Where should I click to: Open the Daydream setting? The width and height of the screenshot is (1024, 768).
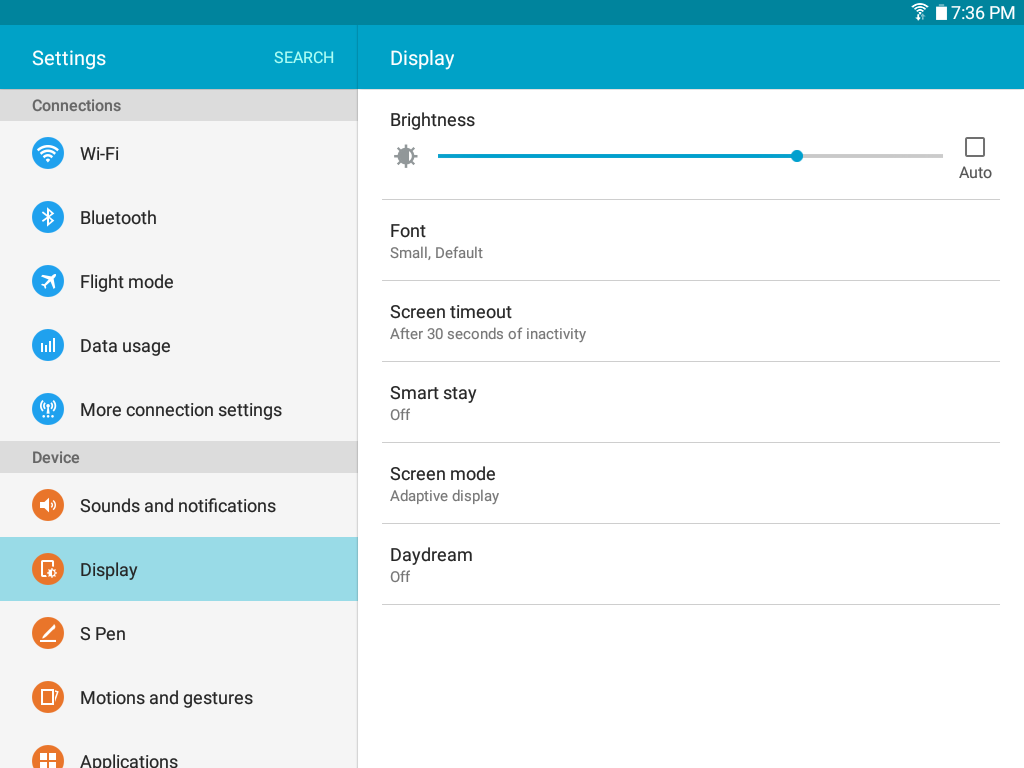pos(691,565)
